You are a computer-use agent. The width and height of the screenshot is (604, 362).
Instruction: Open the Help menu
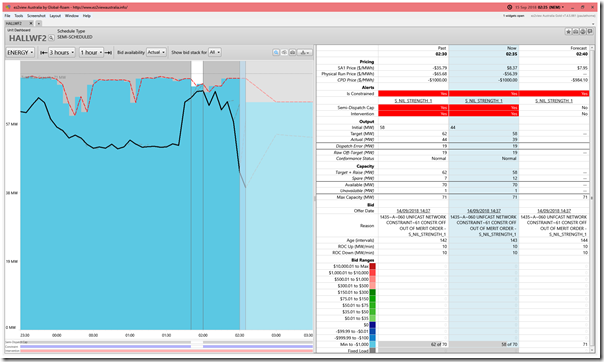[87, 16]
